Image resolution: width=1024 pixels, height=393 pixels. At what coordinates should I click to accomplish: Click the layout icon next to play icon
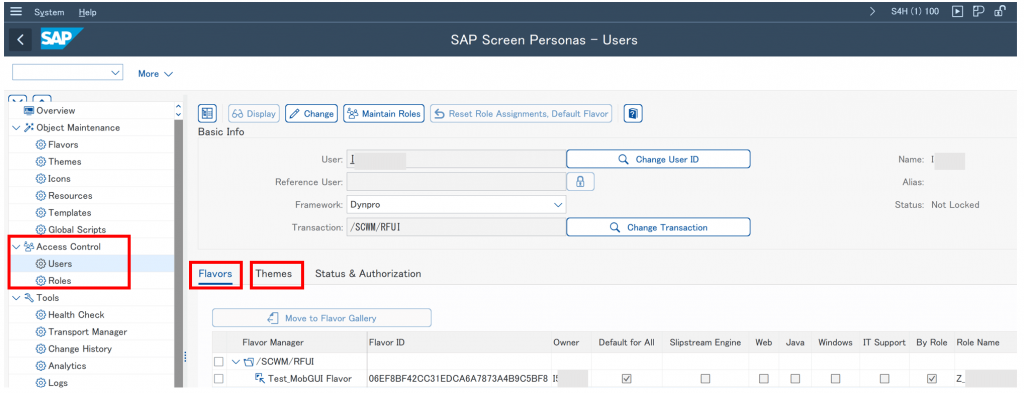click(x=978, y=11)
